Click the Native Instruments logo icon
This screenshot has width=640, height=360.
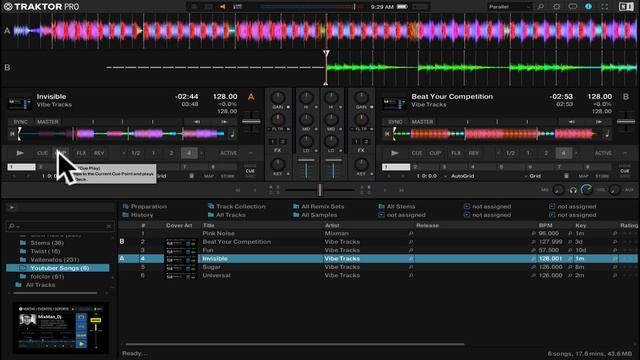click(x=626, y=7)
